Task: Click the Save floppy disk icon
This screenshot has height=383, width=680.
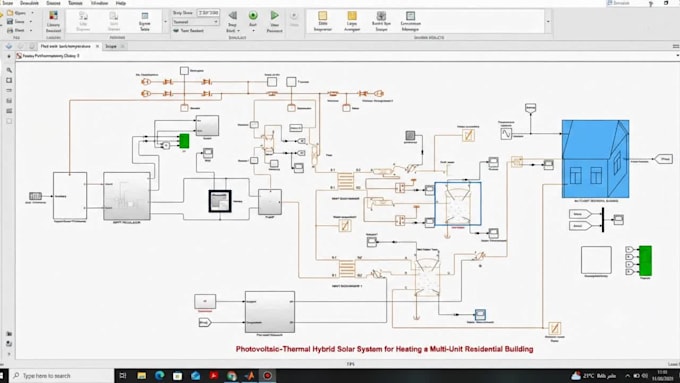Action: pos(10,22)
